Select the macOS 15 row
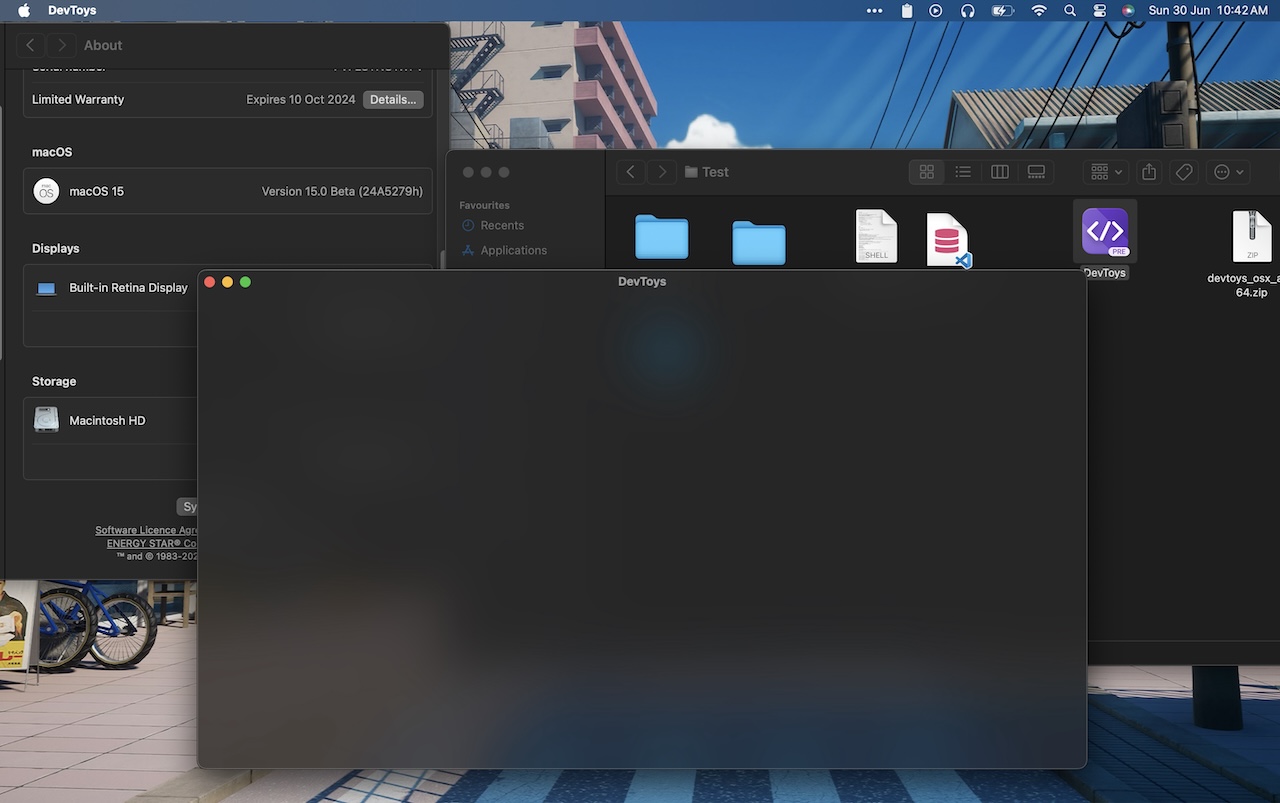This screenshot has width=1280, height=803. coord(228,191)
